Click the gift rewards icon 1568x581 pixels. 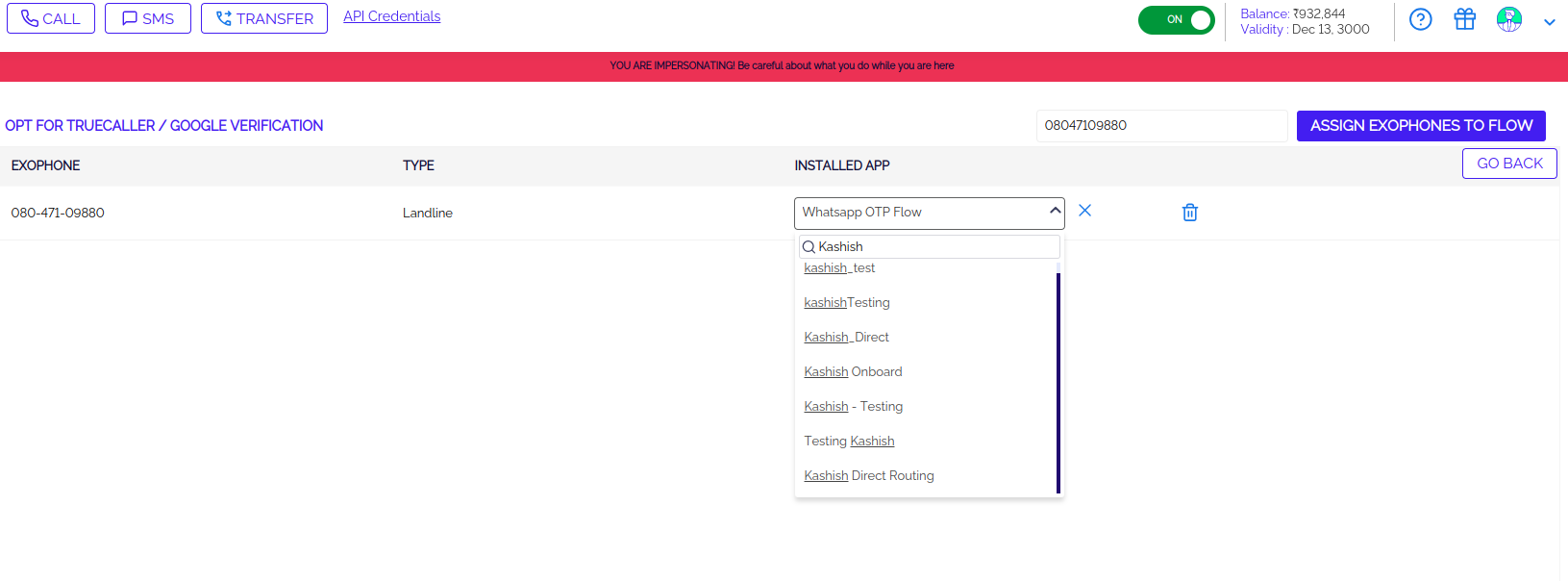click(x=1464, y=19)
